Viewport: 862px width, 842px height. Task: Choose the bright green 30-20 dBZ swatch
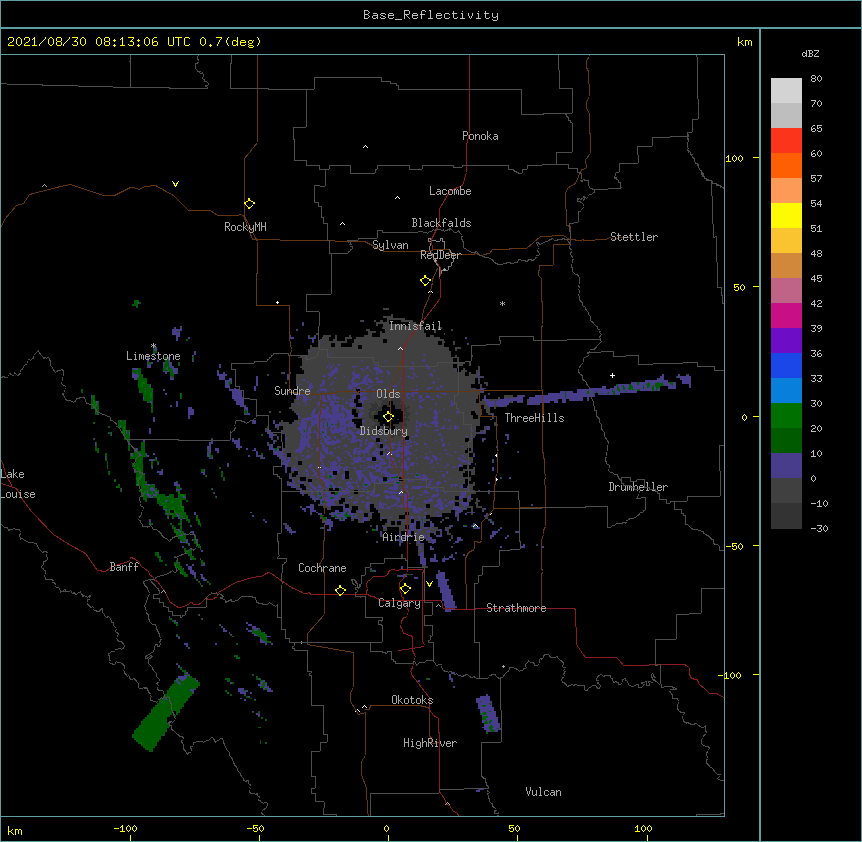(x=786, y=416)
